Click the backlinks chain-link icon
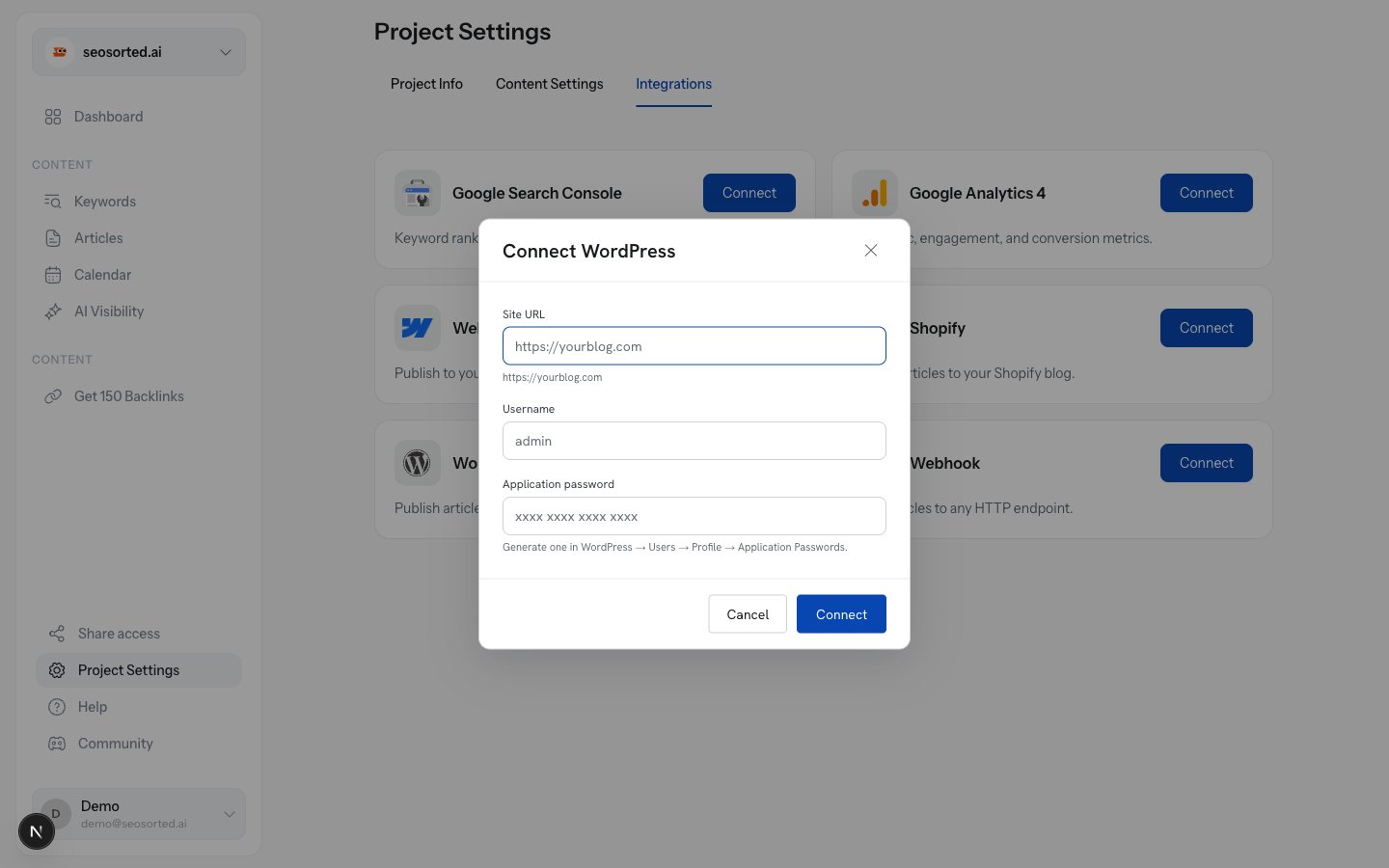The image size is (1389, 868). [53, 396]
